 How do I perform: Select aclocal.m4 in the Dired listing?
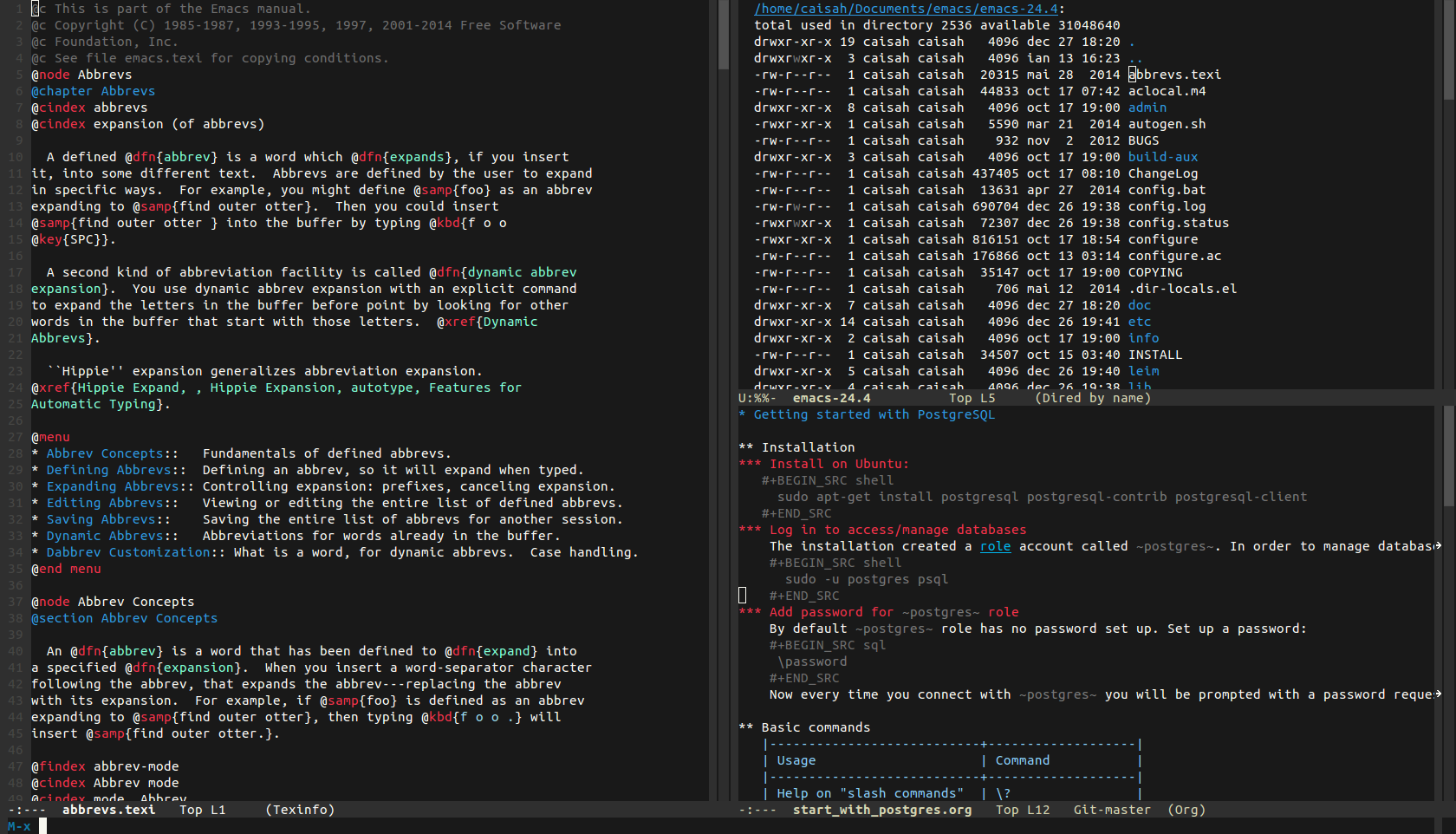pos(1167,91)
